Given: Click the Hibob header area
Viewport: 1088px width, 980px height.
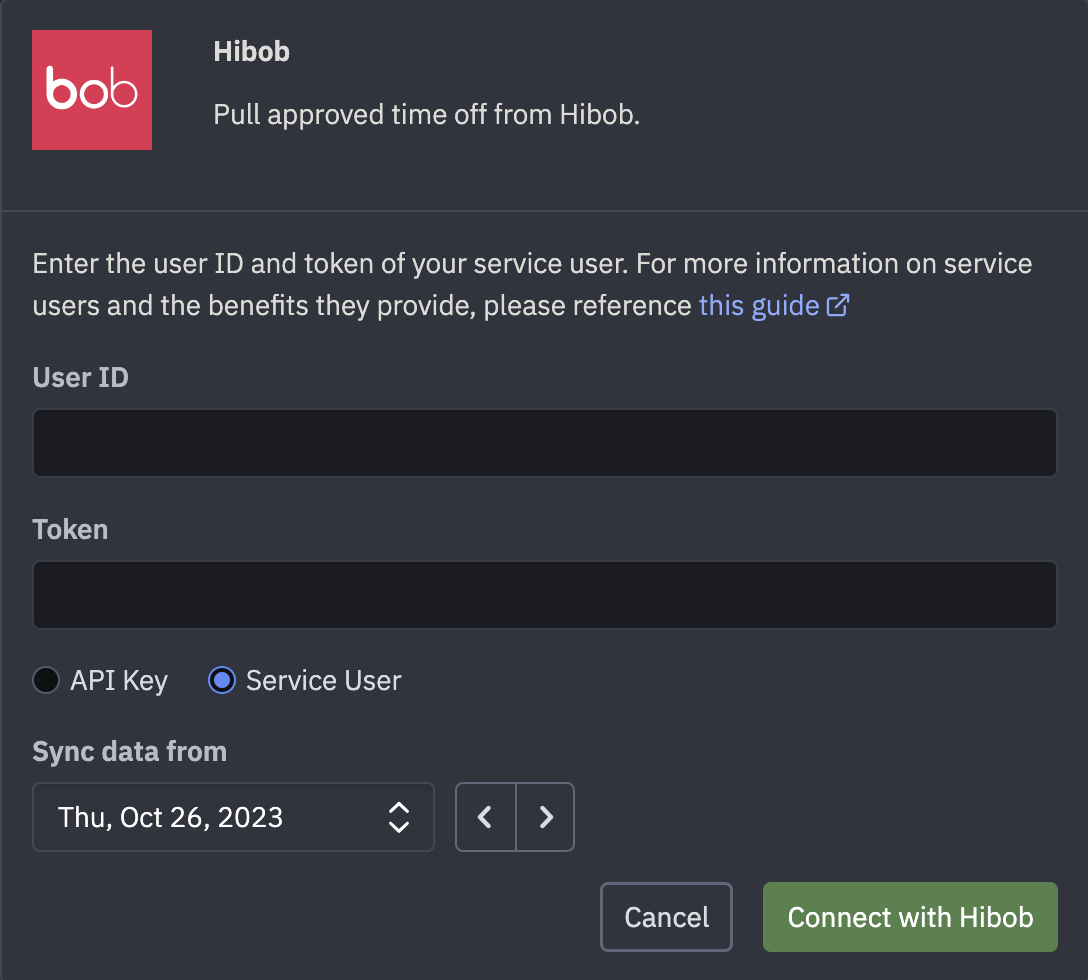Looking at the screenshot, I should 251,51.
